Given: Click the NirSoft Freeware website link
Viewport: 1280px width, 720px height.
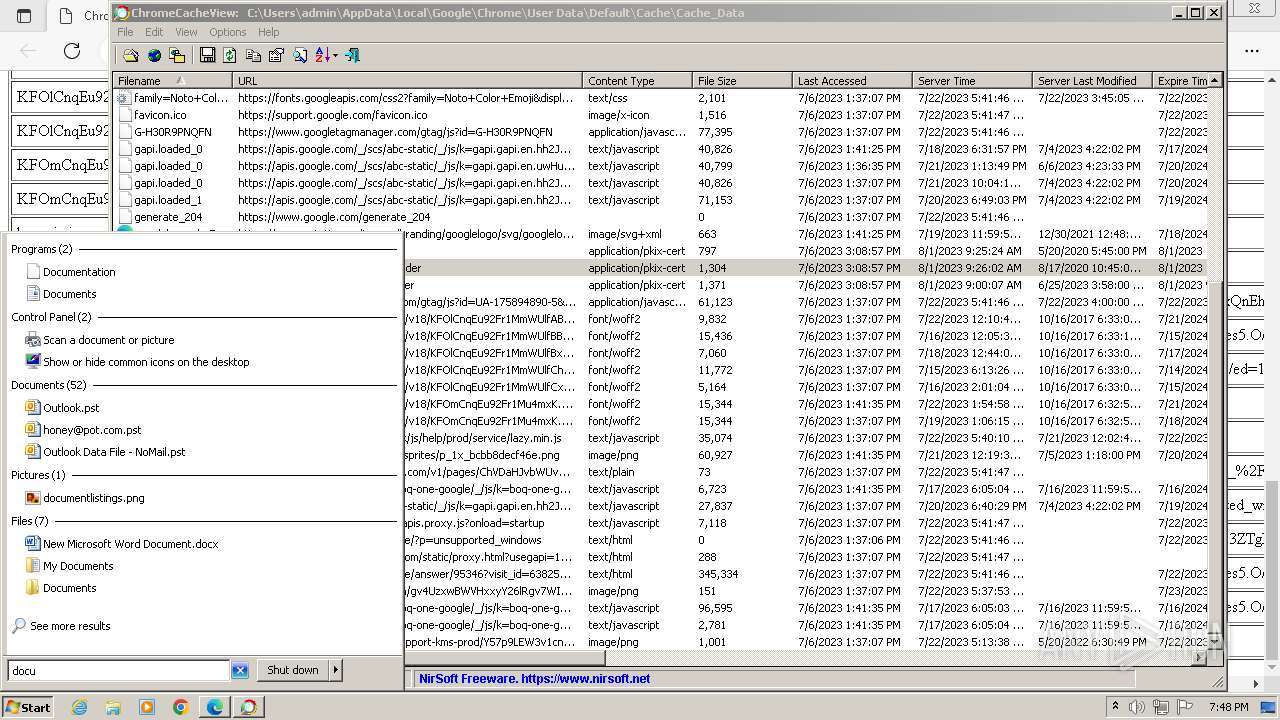Looking at the screenshot, I should 534,678.
